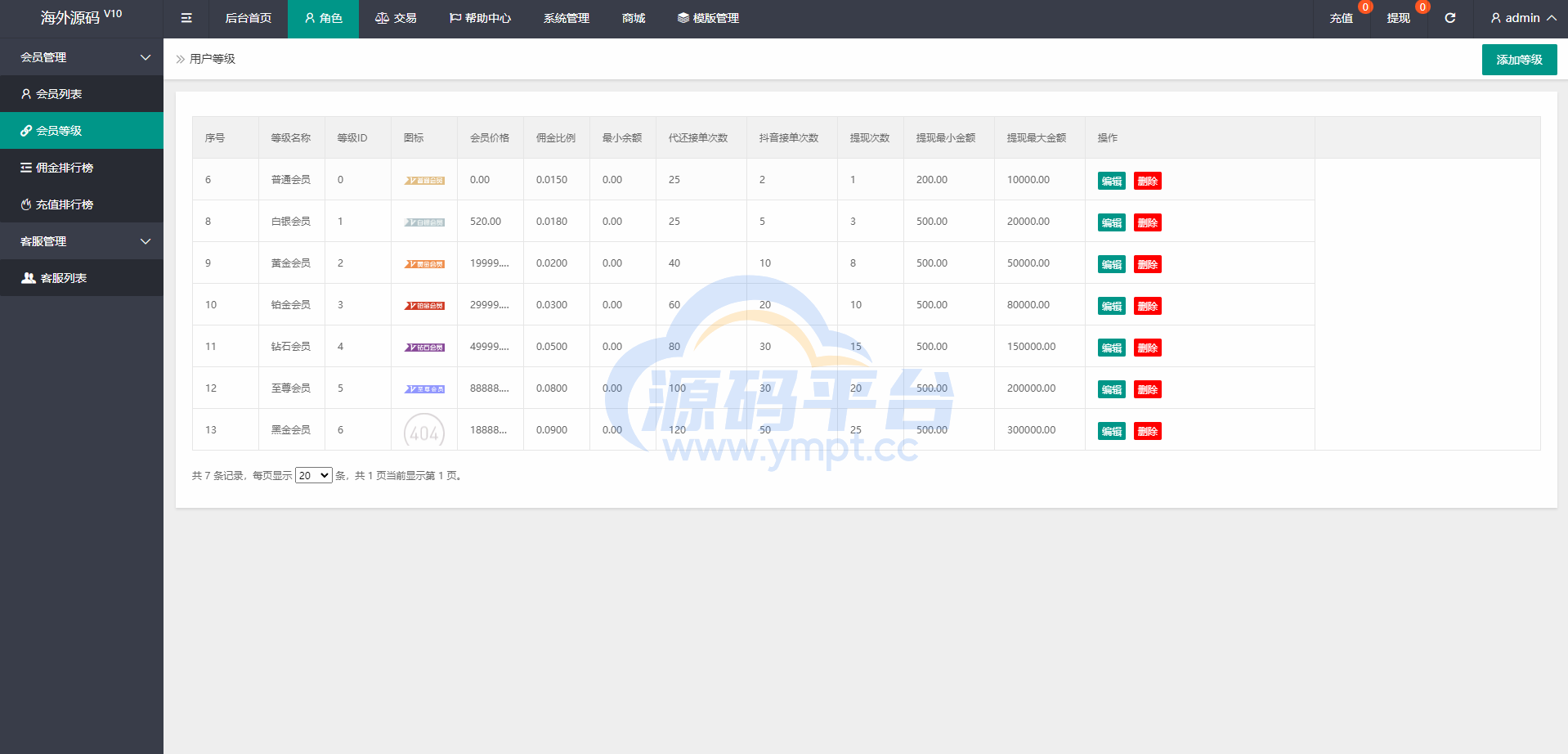Edit the 黄金会员 level row
1568x754 pixels.
coord(1111,264)
